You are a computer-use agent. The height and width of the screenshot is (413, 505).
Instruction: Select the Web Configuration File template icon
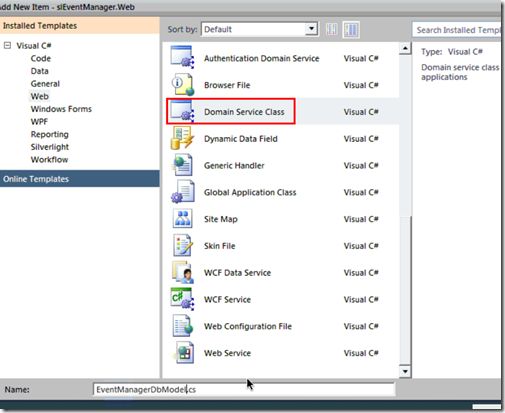coord(182,326)
